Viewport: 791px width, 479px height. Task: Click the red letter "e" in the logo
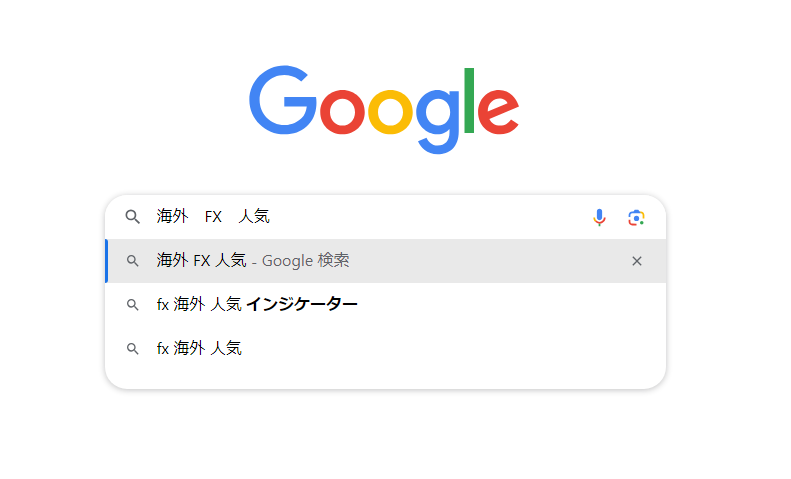tap(497, 110)
